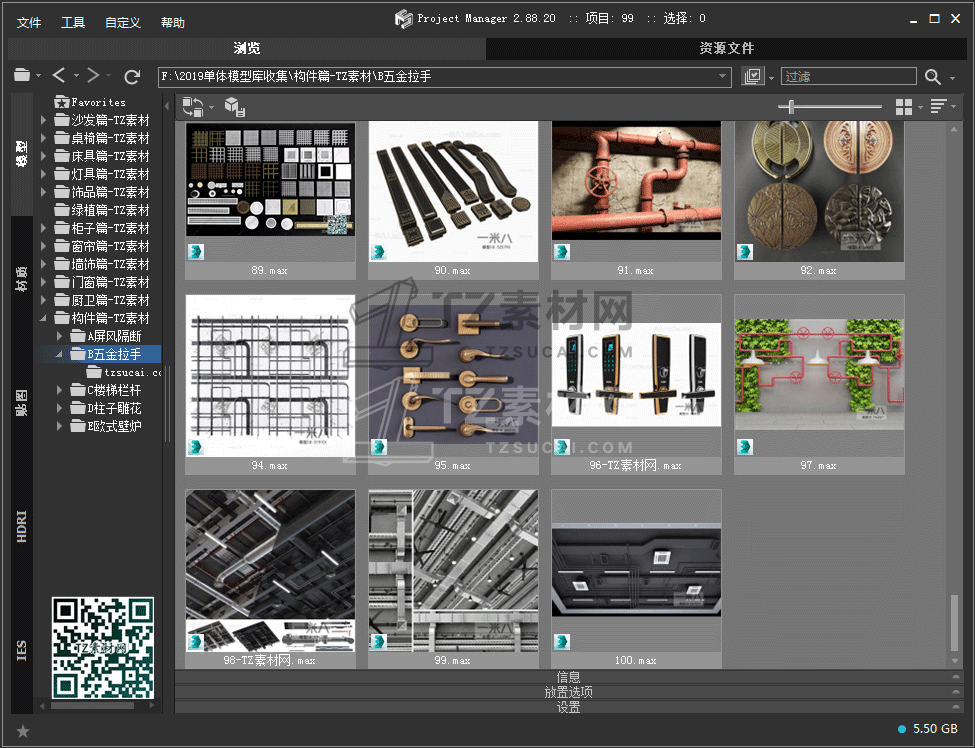This screenshot has height=748, width=975.
Task: Expand the 沙发篇-TZ素材 folder
Action: (44, 120)
